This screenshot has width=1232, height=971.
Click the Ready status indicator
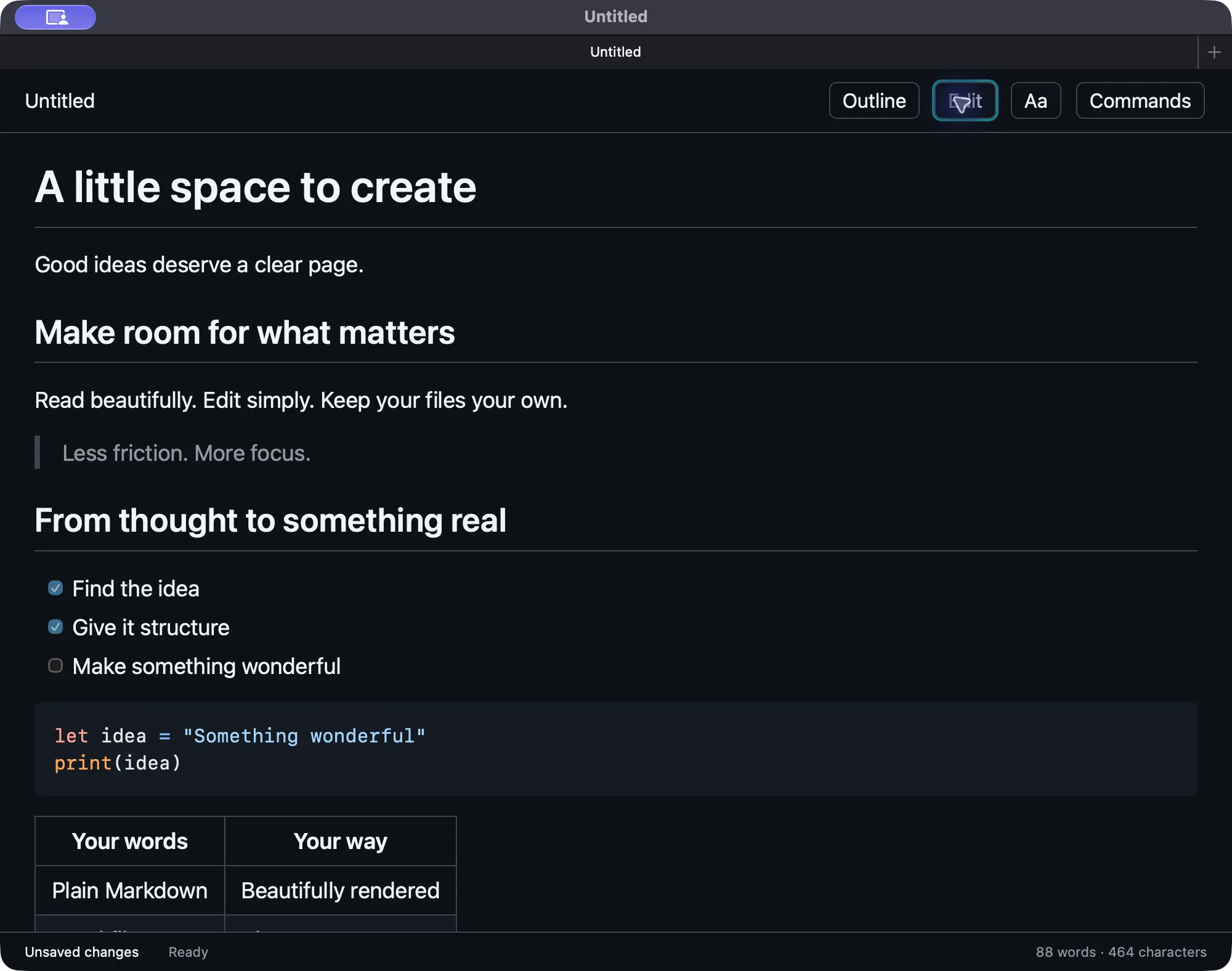(188, 952)
